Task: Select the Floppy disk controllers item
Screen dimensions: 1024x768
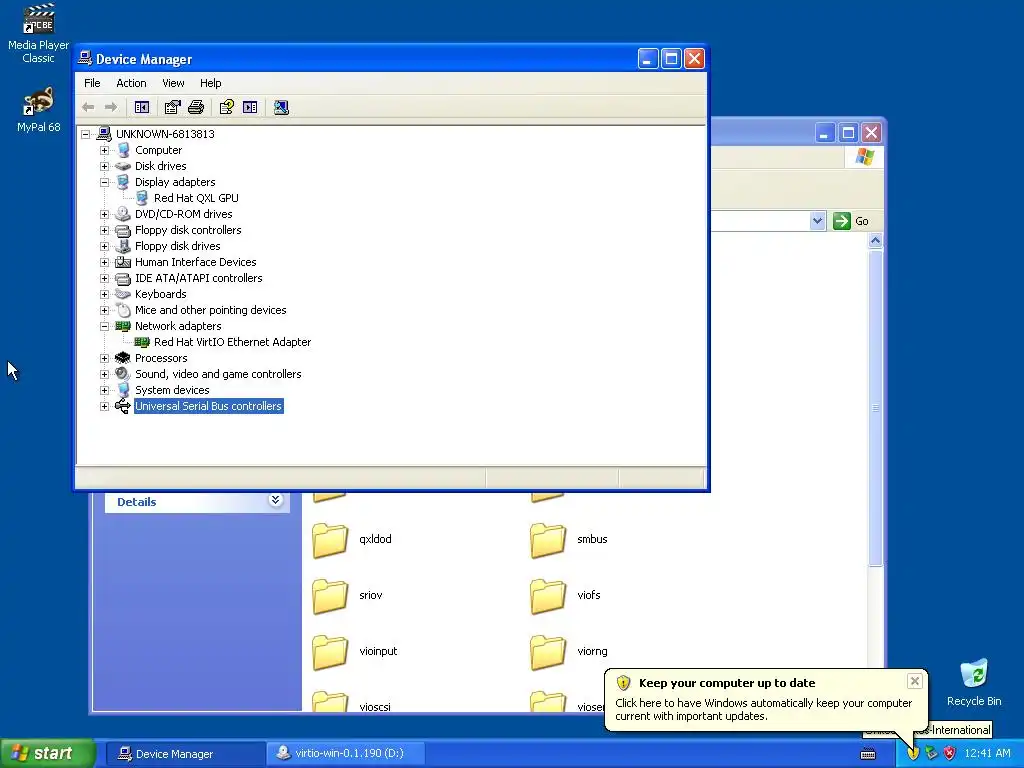Action: click(188, 231)
